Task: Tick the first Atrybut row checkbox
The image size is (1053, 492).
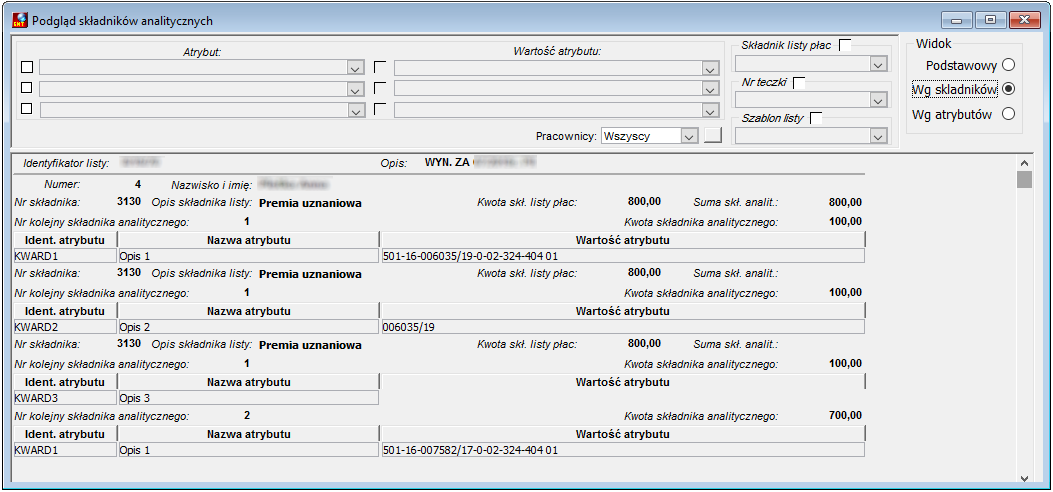Action: coord(27,68)
